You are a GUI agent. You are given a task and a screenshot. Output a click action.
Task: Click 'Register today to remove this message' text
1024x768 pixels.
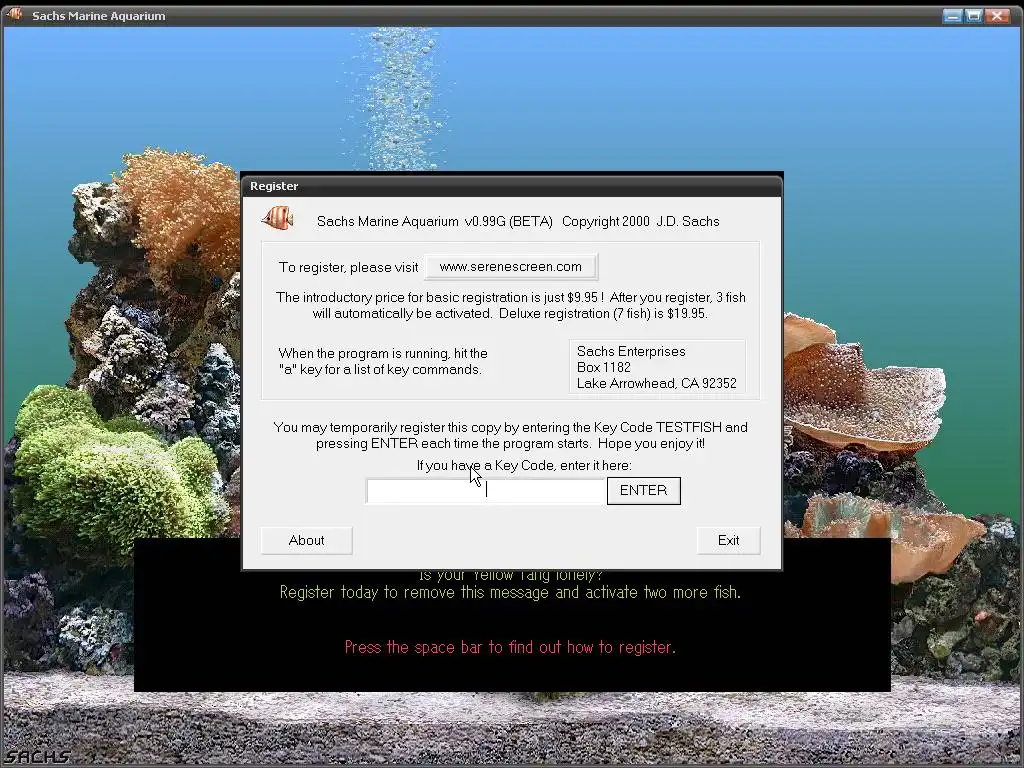click(x=510, y=592)
